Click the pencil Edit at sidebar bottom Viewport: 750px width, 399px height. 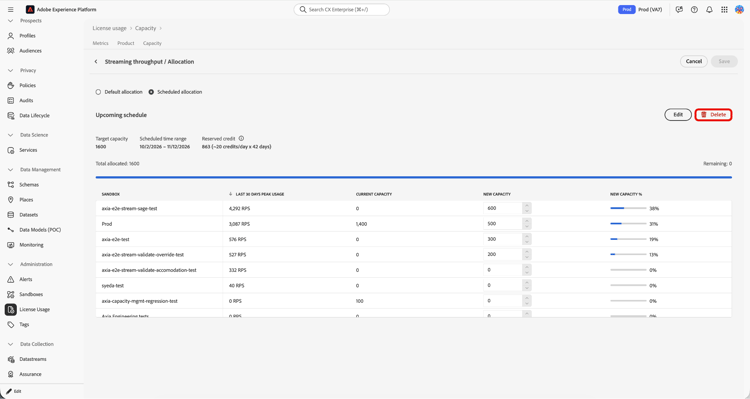[x=13, y=391]
